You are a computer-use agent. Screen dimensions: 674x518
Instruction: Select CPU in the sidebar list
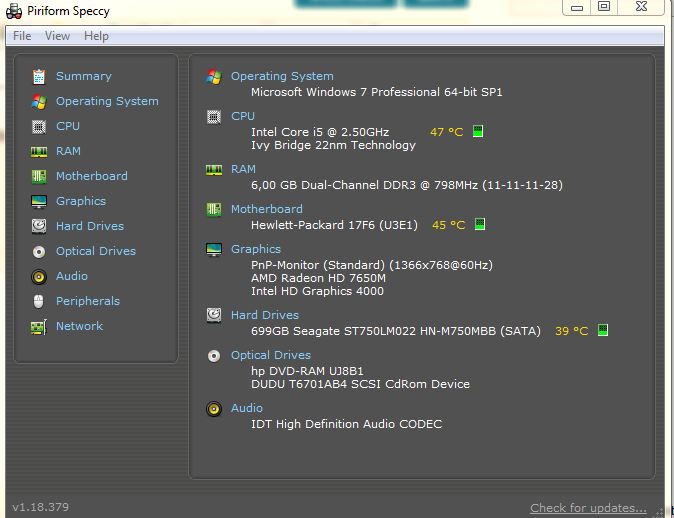point(68,126)
